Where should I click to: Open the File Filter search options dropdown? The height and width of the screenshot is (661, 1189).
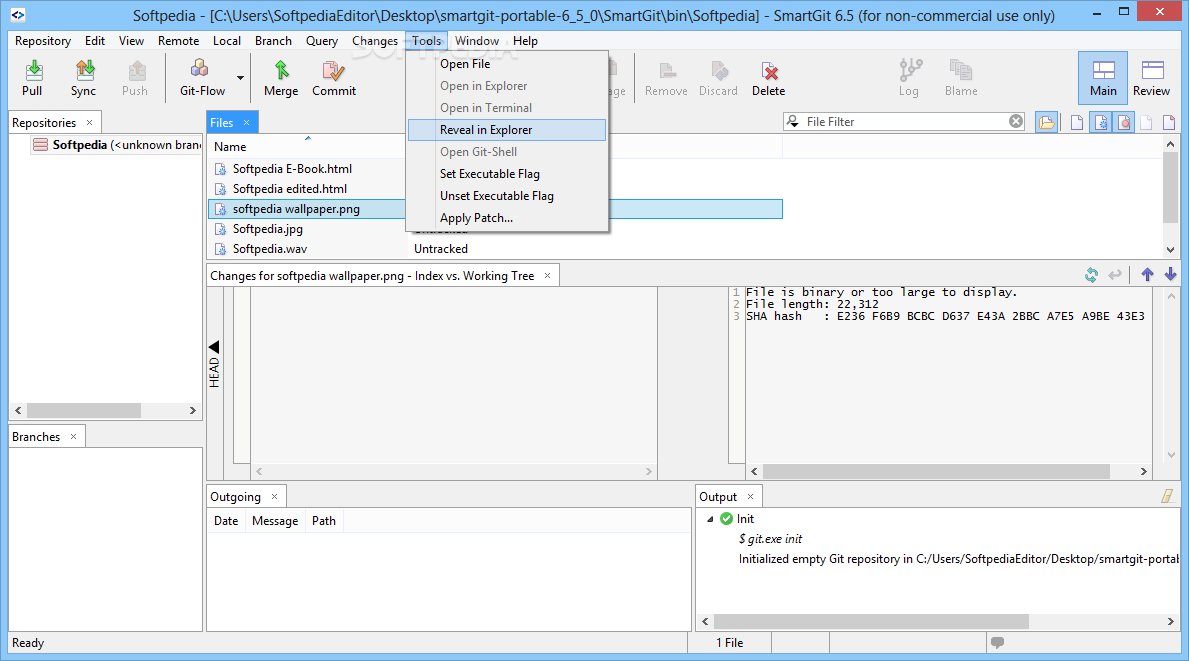793,122
